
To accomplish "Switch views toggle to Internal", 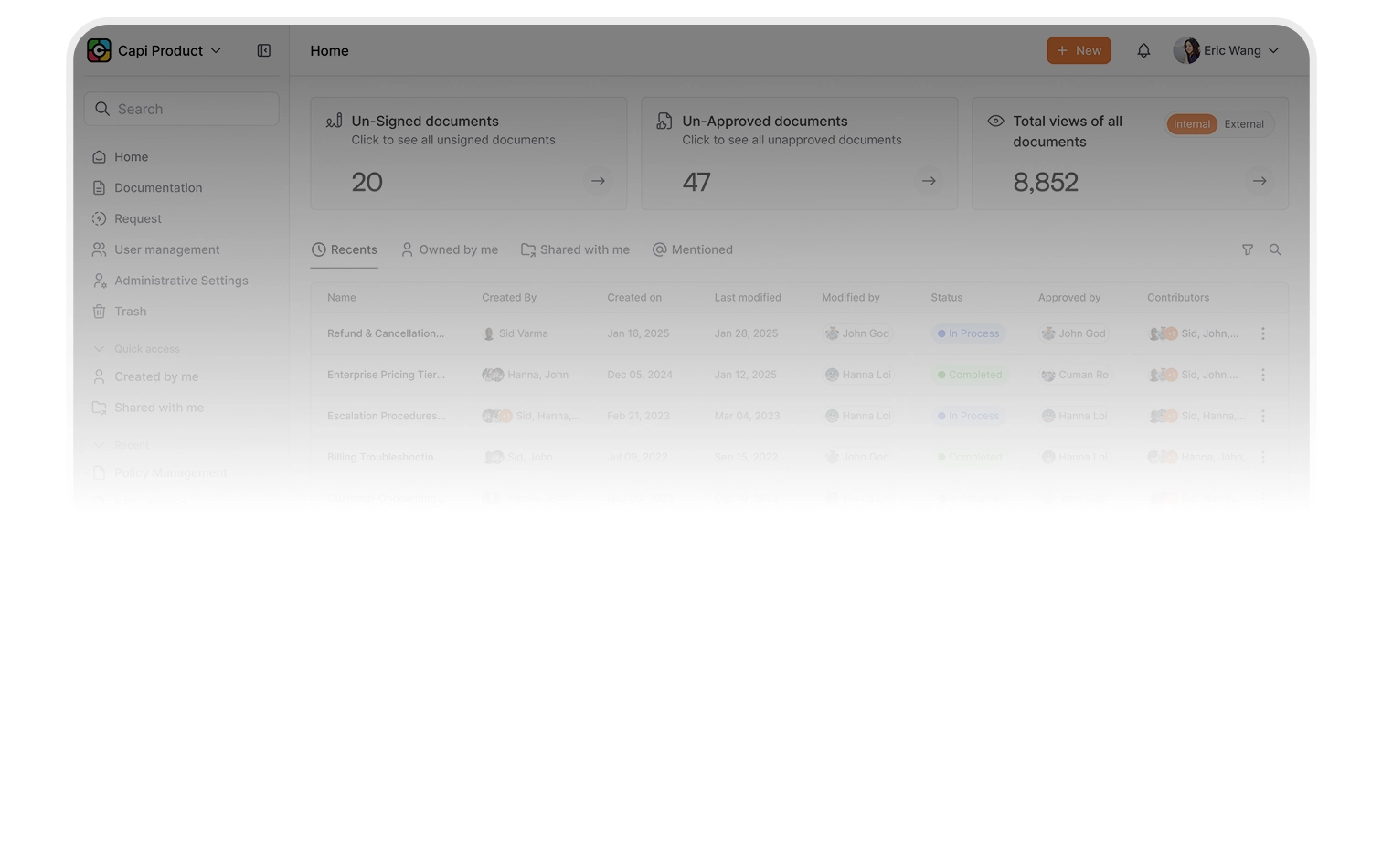I will point(1191,124).
